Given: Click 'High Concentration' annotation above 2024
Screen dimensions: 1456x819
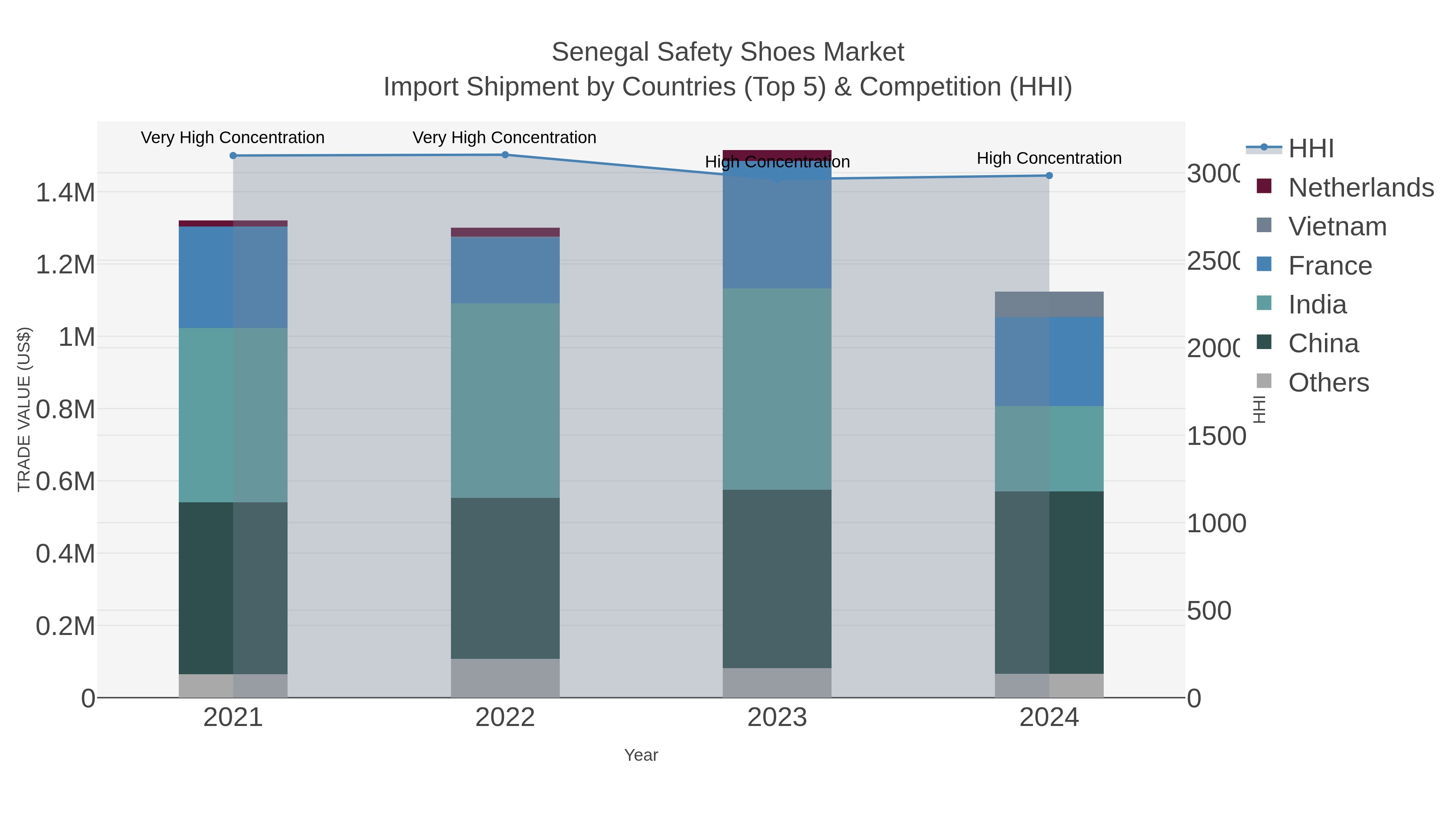Looking at the screenshot, I should (x=1049, y=158).
